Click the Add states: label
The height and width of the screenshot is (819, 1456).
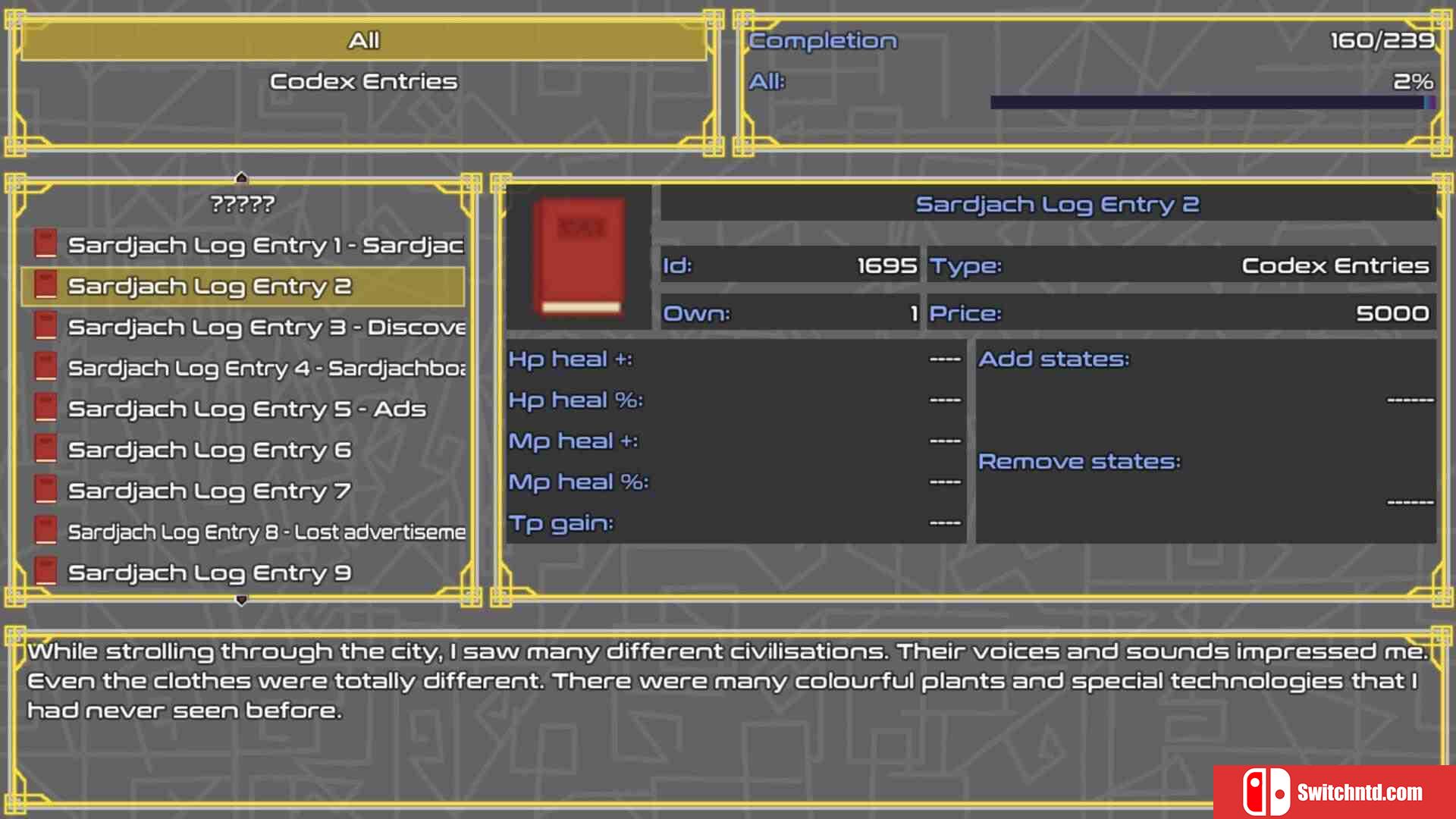point(1053,359)
